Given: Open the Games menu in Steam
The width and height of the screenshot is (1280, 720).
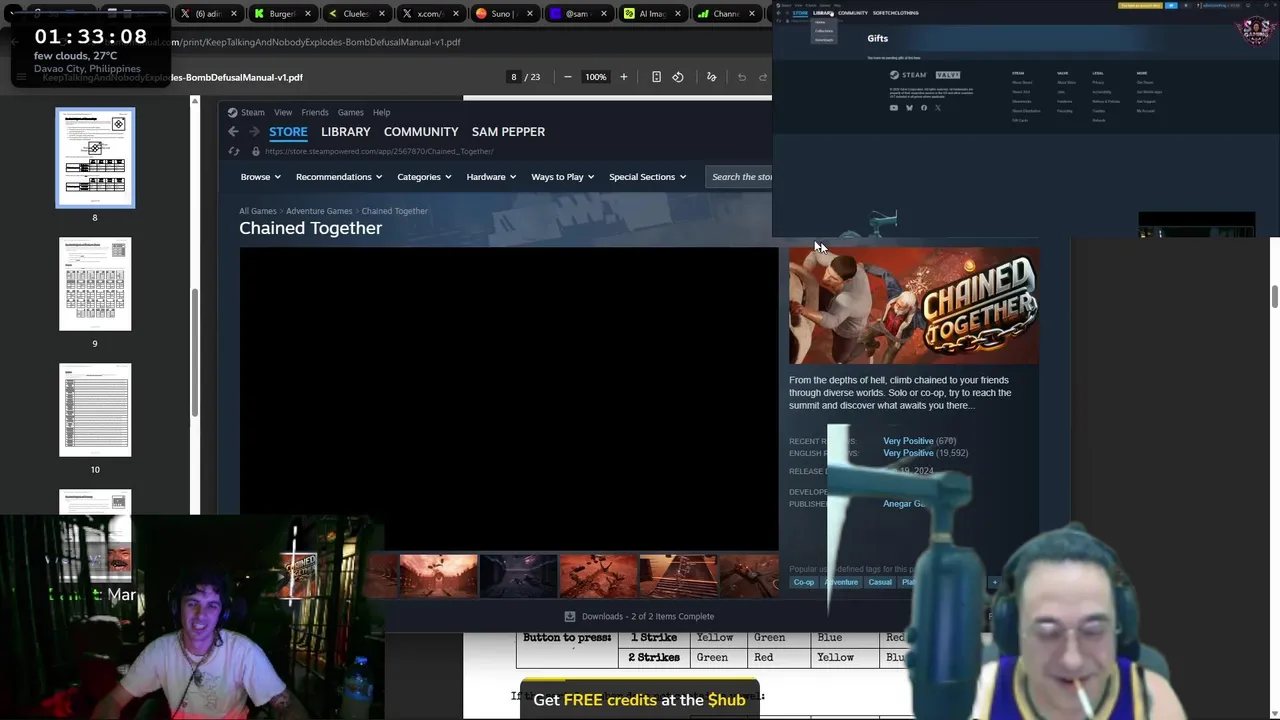Looking at the screenshot, I should [x=350, y=112].
